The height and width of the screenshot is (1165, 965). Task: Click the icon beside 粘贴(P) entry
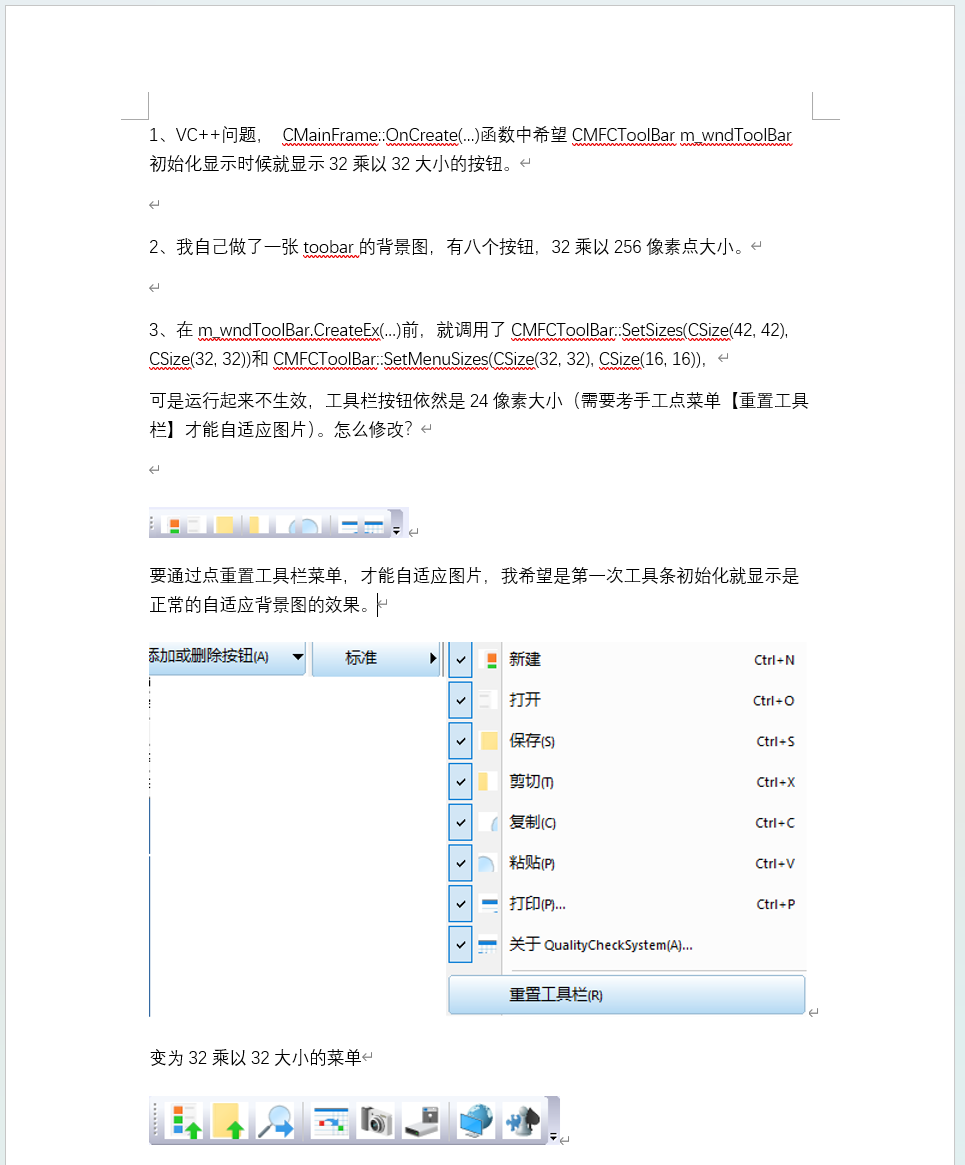coord(486,863)
